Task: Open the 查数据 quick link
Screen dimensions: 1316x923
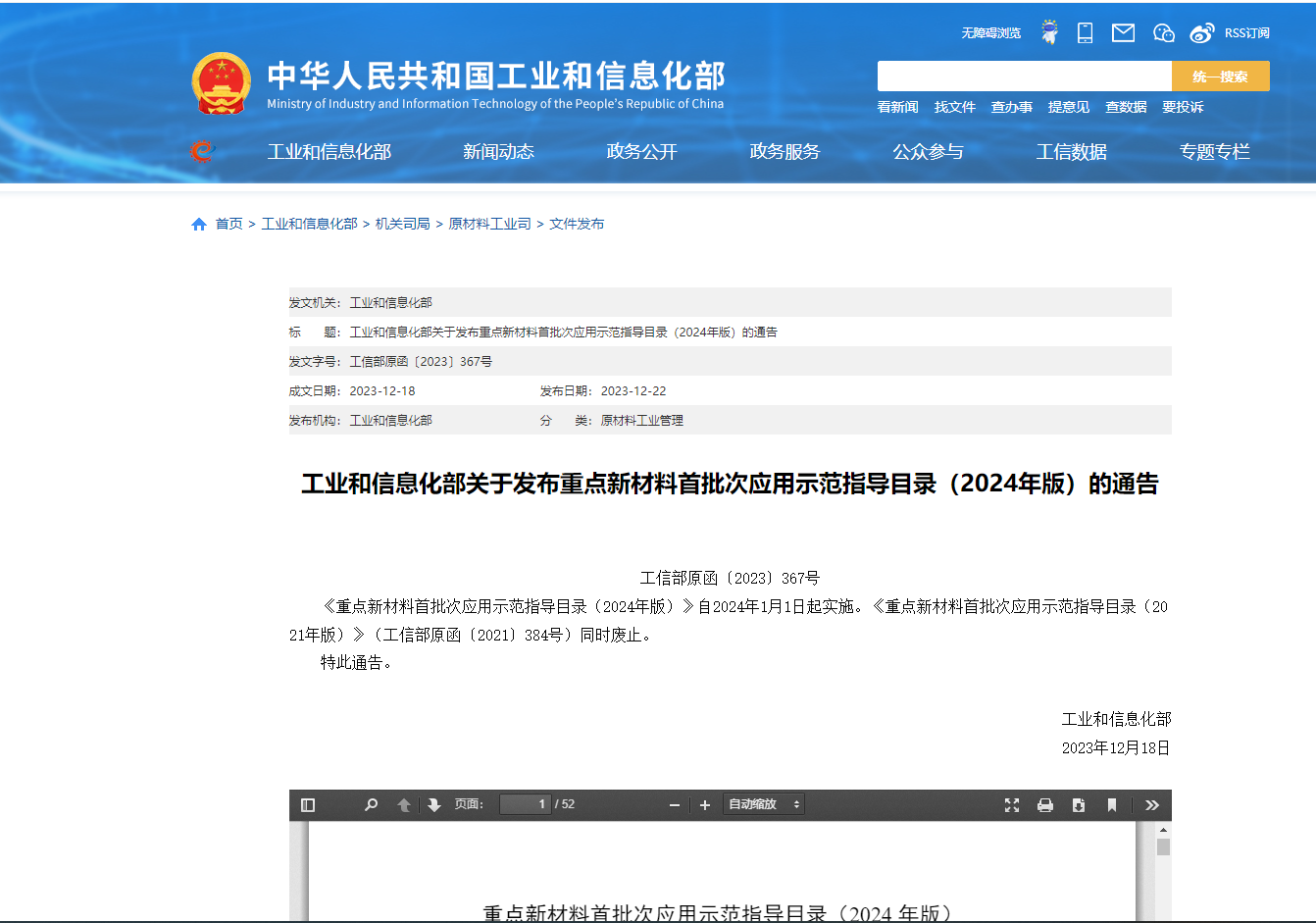Action: (1126, 107)
